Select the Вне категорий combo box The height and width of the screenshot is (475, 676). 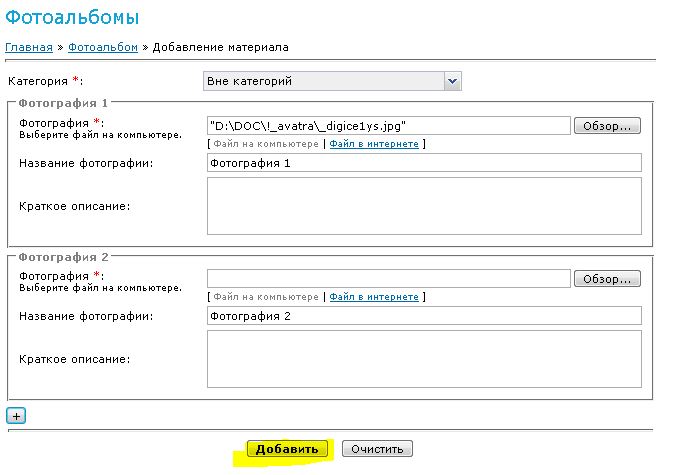click(x=332, y=81)
